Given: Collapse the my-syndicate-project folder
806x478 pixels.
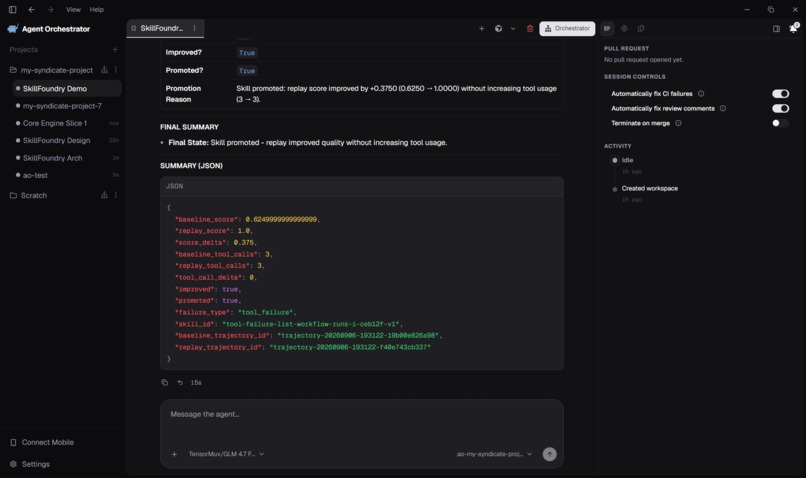Looking at the screenshot, I should (x=13, y=70).
